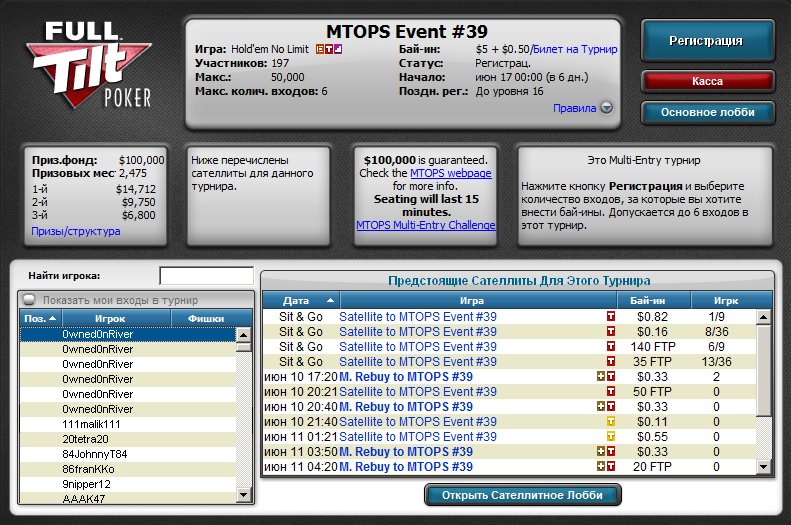Image resolution: width=791 pixels, height=525 pixels.
Task: Click the Игрк column header
Action: pyautogui.click(x=731, y=301)
